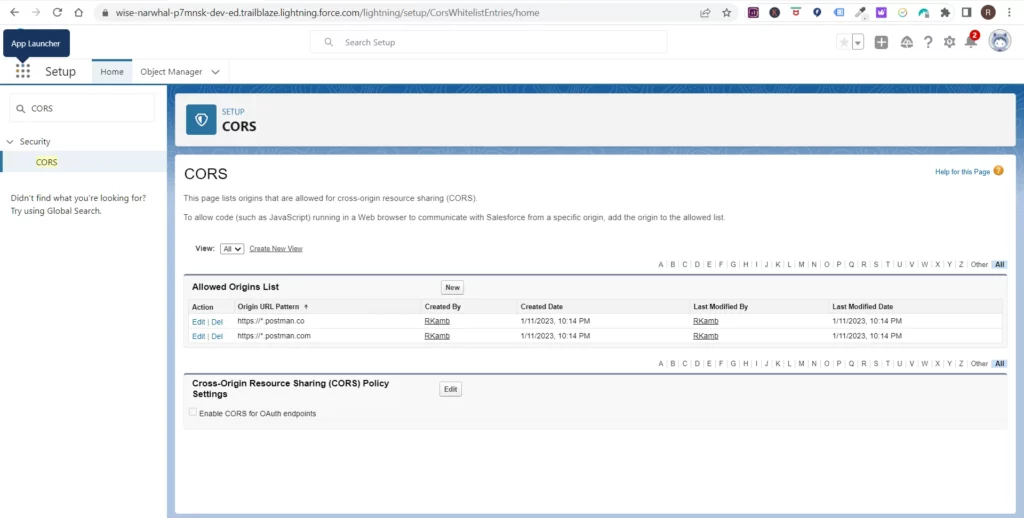Filter top alphabet bar by letter A
1024x518 pixels.
pos(661,265)
